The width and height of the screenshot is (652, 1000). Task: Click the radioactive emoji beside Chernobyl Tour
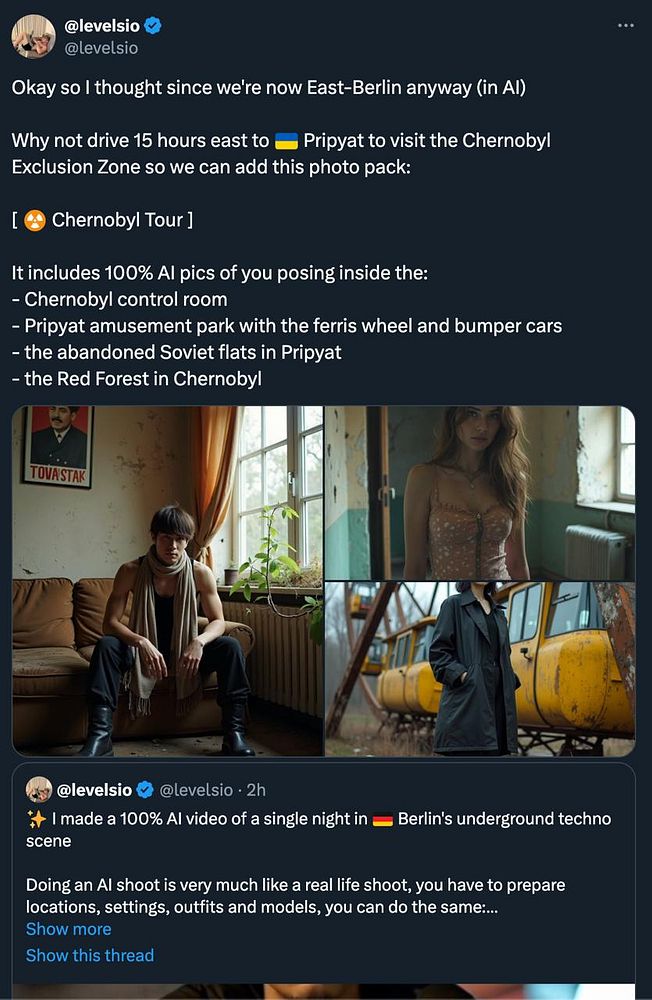(x=35, y=219)
